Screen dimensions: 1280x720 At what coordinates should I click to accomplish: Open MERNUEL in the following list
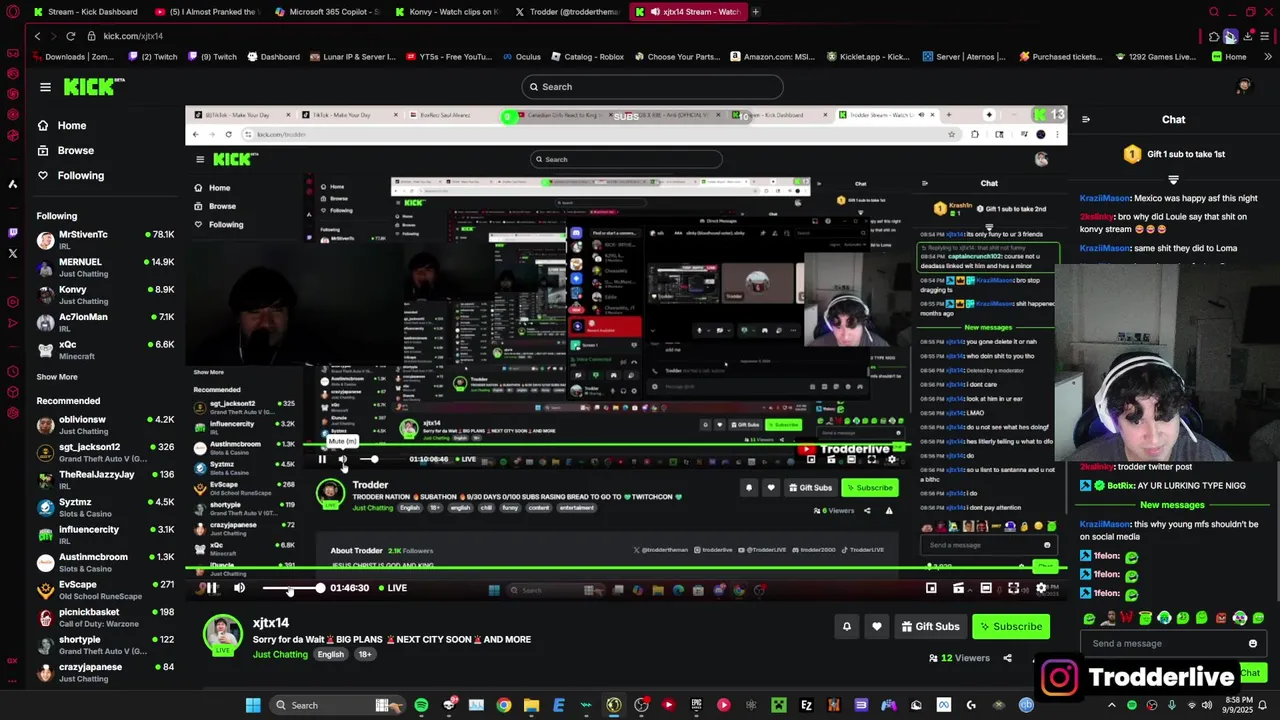click(105, 267)
